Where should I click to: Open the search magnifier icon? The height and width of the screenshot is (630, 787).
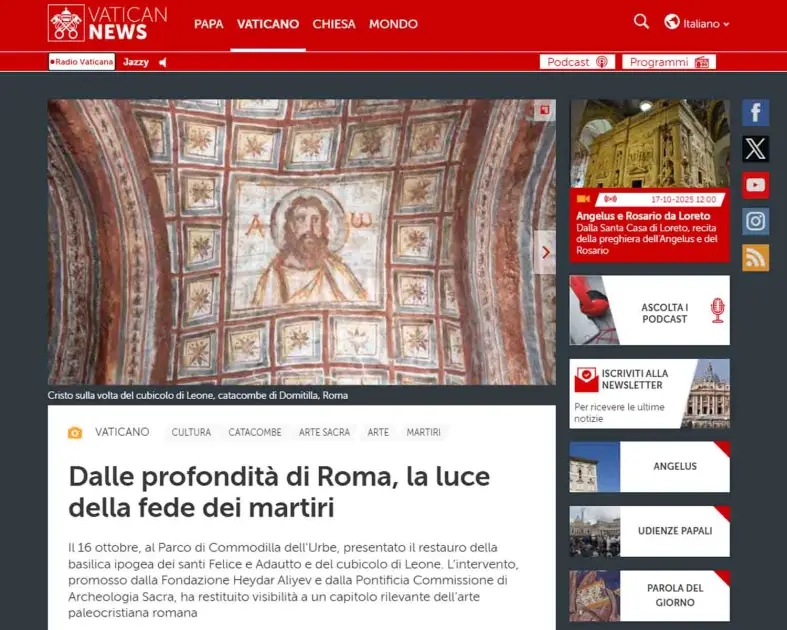tap(641, 22)
